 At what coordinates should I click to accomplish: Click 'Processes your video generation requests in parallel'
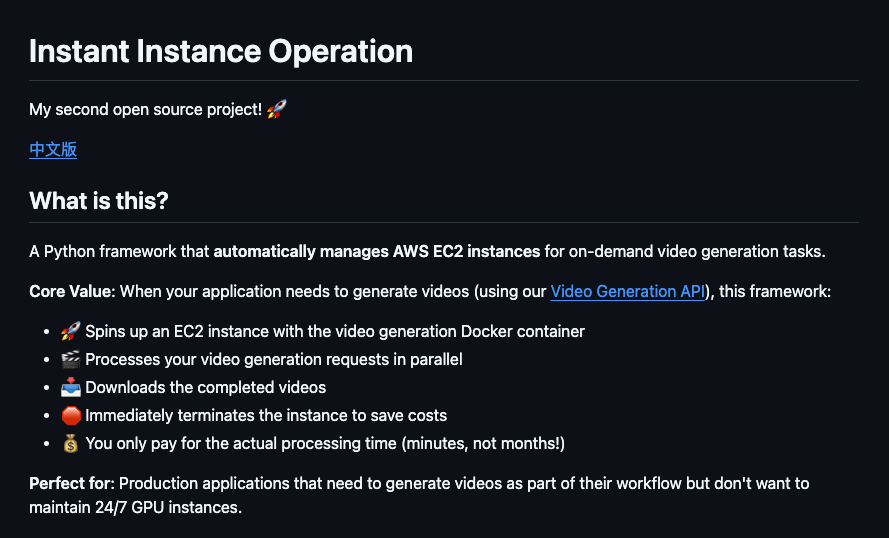274,359
